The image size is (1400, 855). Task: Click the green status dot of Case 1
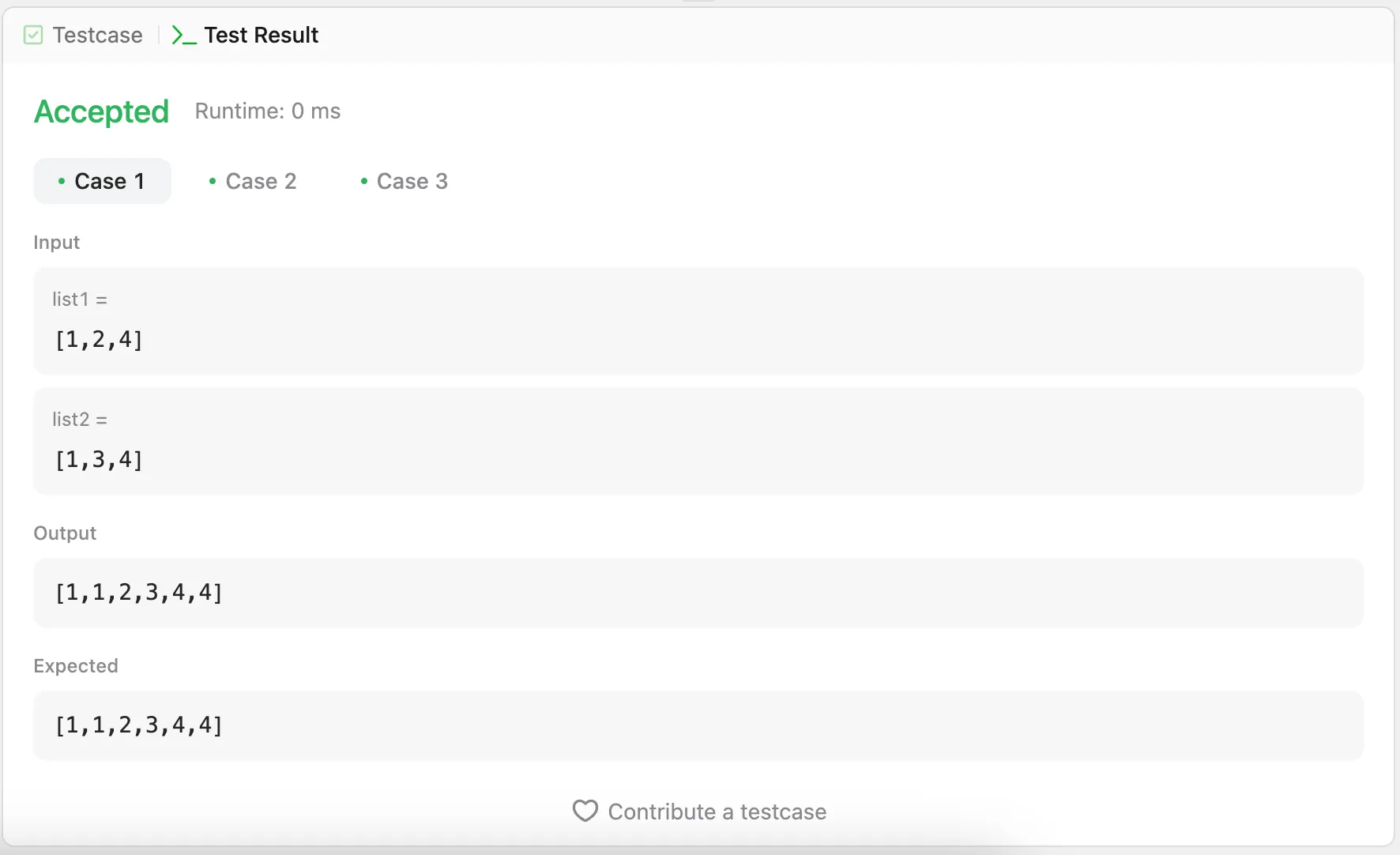coord(62,181)
